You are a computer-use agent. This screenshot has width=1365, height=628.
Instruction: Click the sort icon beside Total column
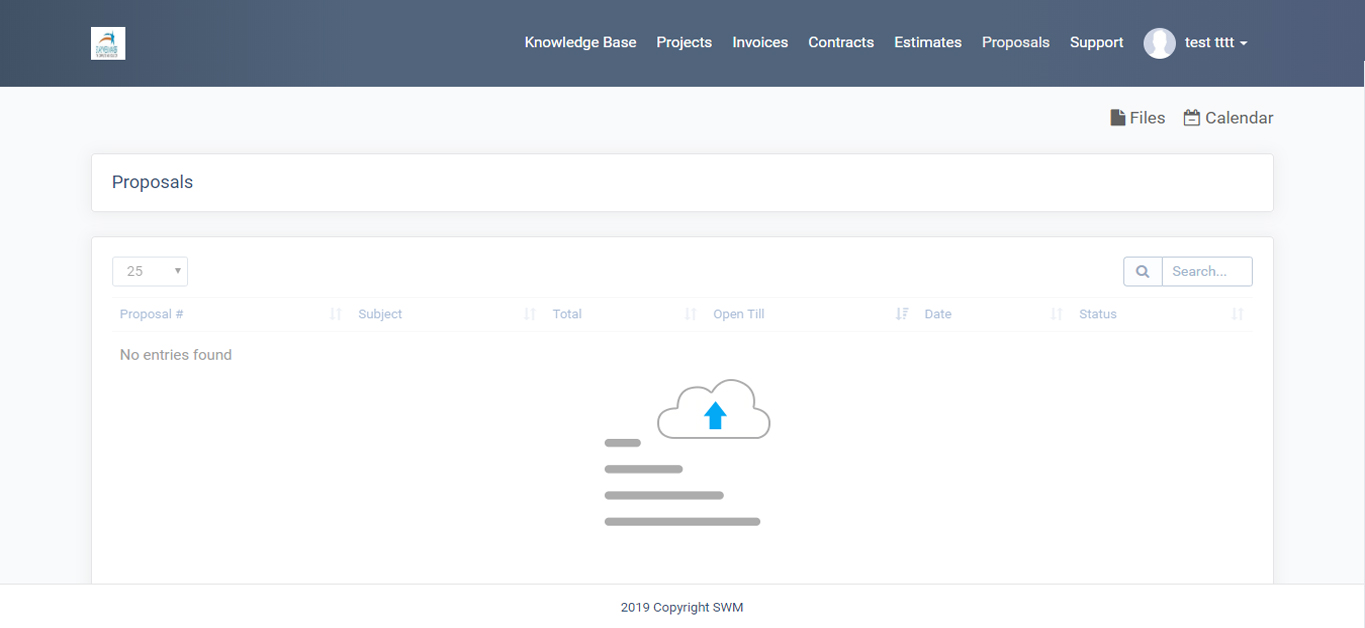[x=690, y=314]
